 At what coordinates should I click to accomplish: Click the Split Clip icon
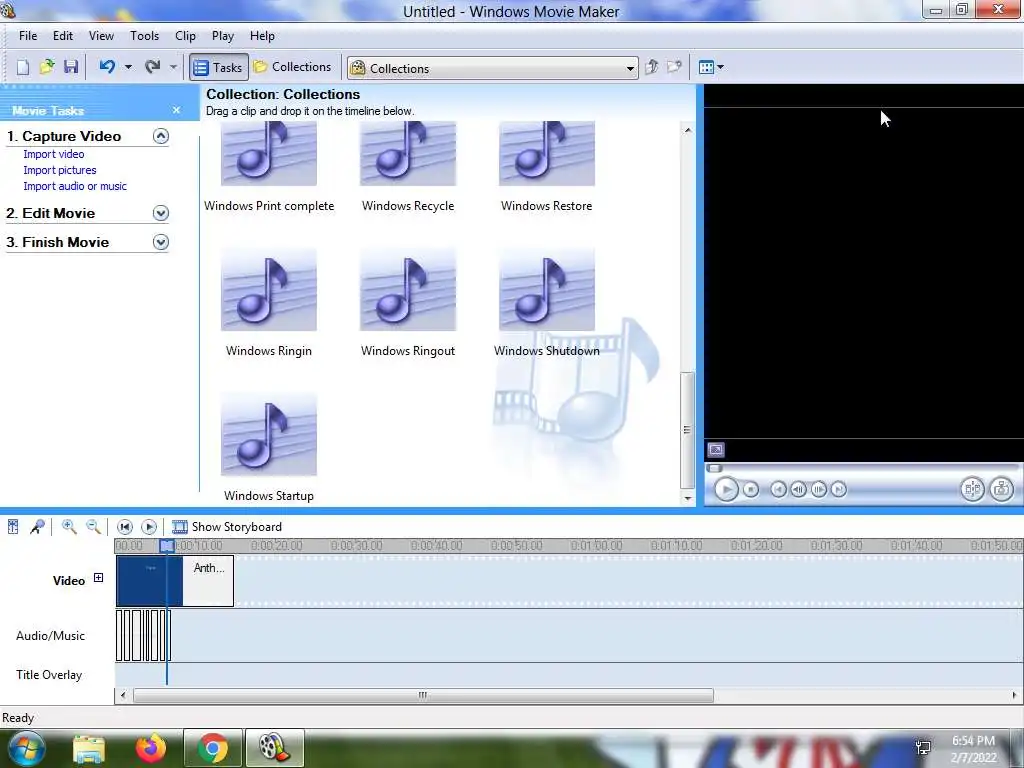(972, 489)
